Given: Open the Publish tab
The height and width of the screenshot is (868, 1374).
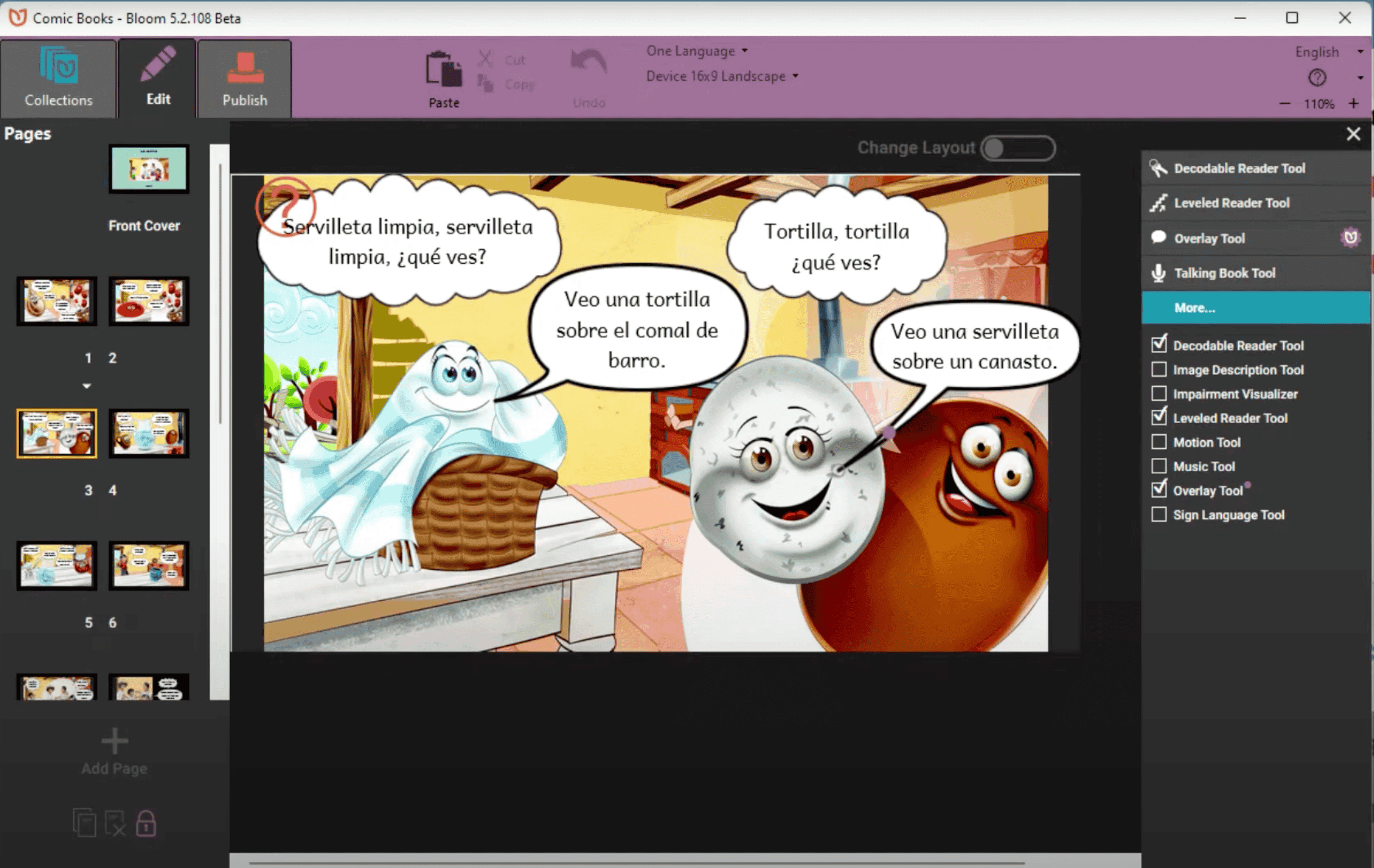Looking at the screenshot, I should [244, 79].
